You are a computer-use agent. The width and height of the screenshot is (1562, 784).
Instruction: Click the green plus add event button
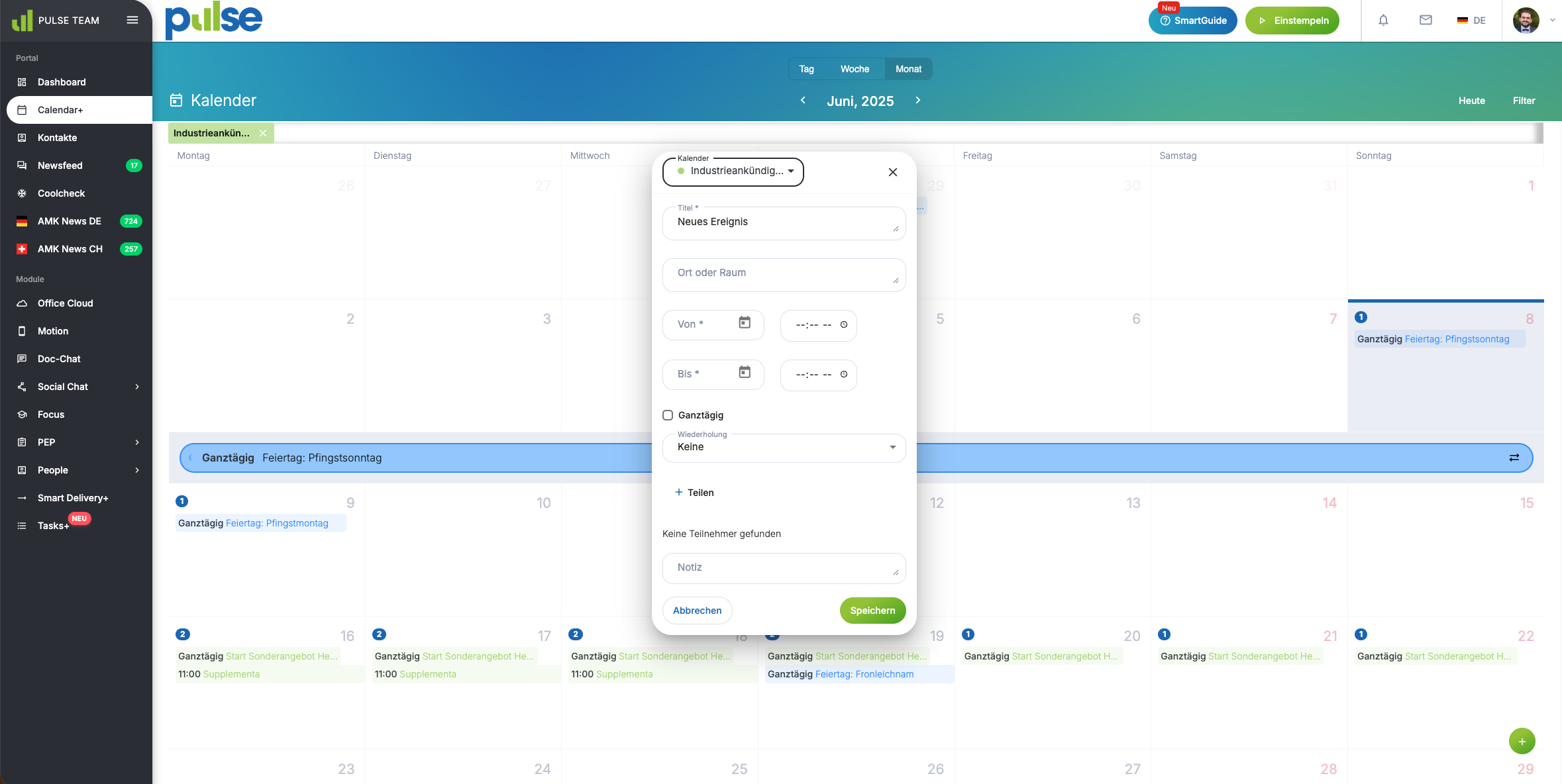(x=1522, y=741)
